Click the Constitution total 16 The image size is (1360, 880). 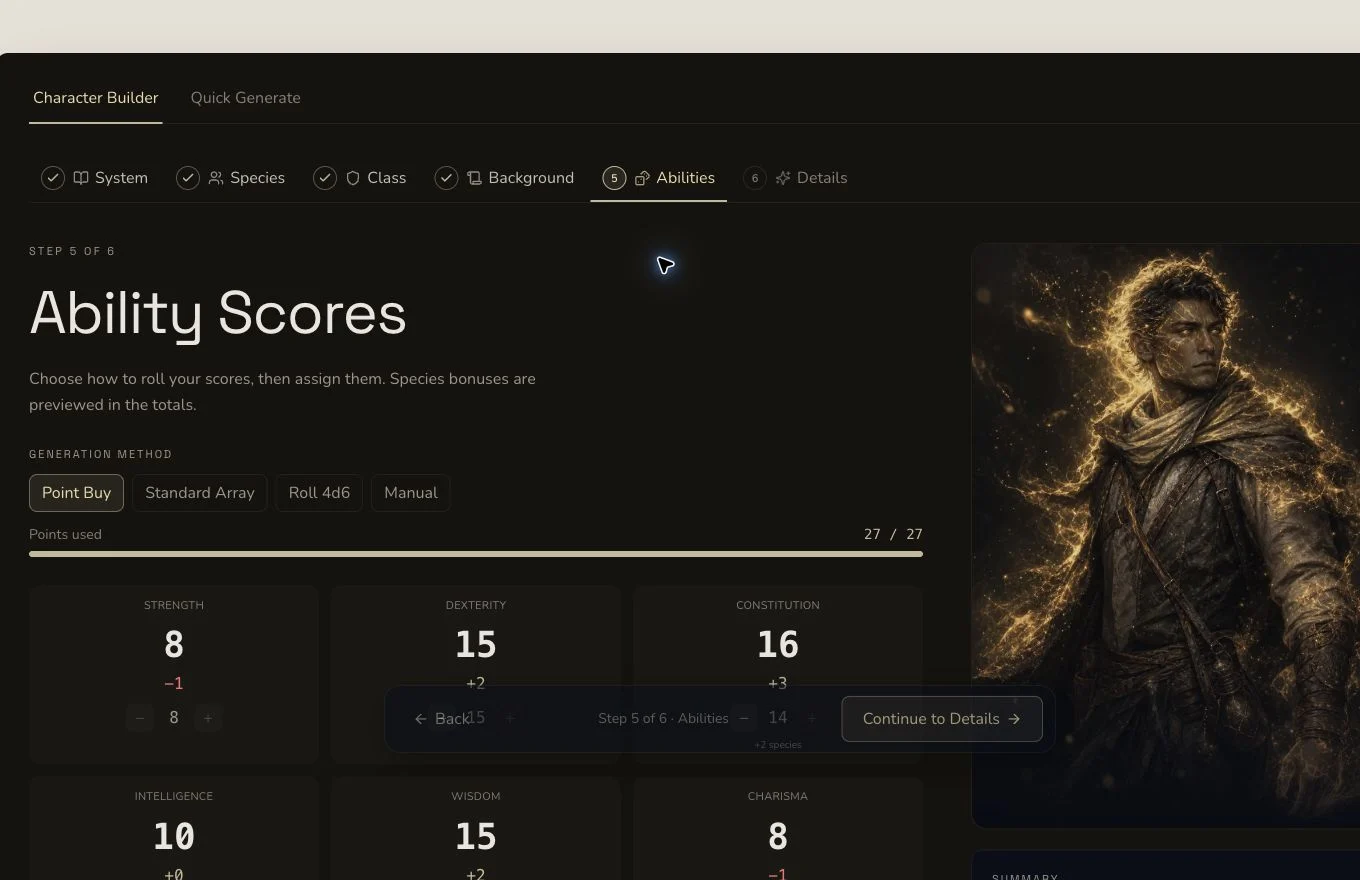point(778,645)
